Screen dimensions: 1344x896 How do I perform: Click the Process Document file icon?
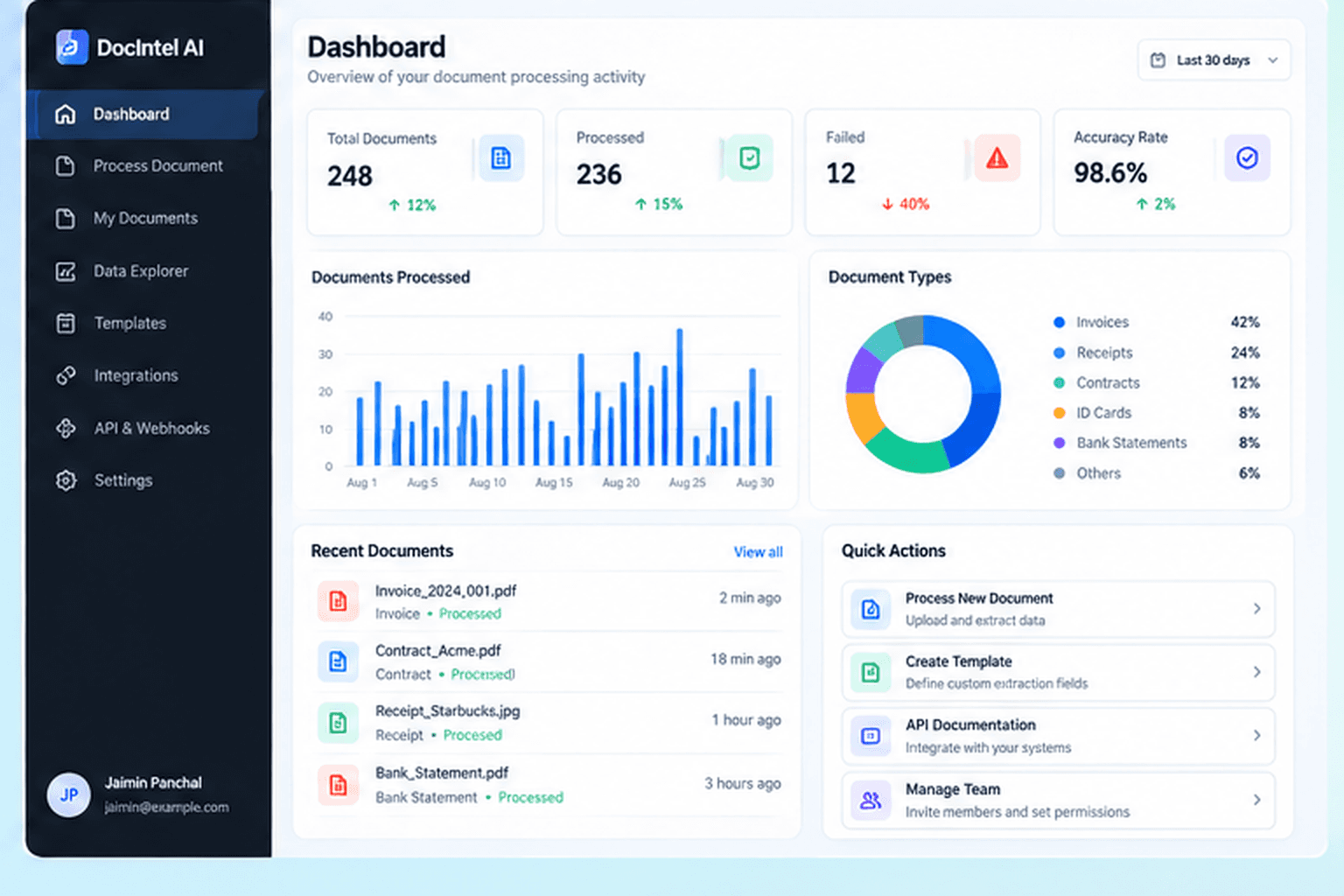click(66, 166)
